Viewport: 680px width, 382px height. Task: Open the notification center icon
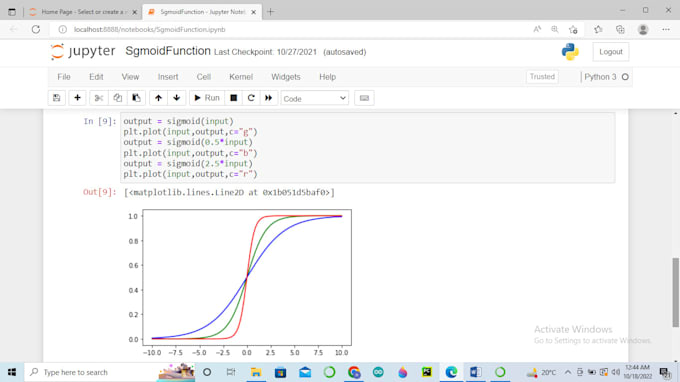(x=665, y=372)
